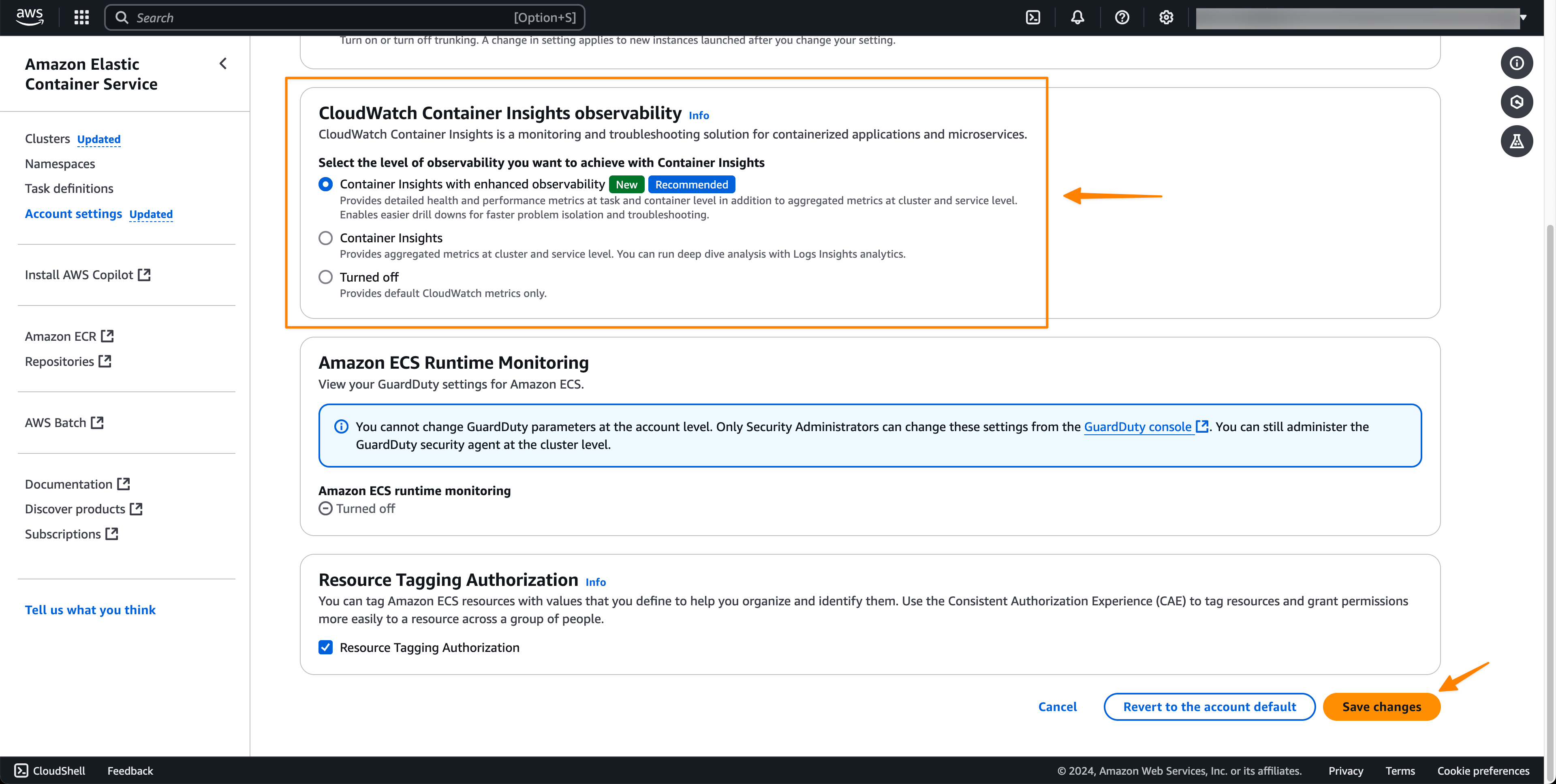Click the AWS logo home icon

(x=30, y=17)
